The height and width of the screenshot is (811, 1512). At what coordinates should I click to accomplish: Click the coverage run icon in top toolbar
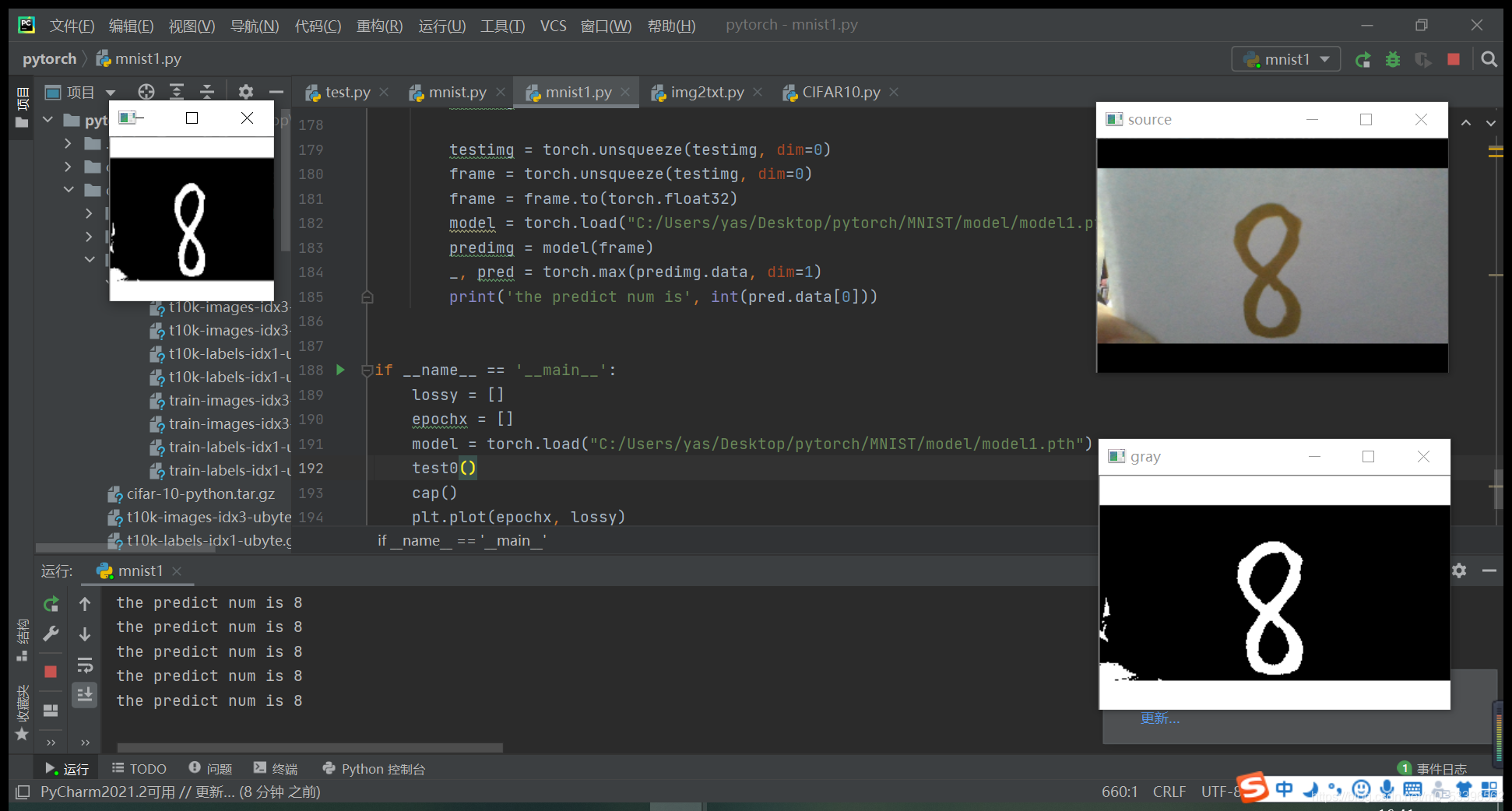click(1422, 60)
